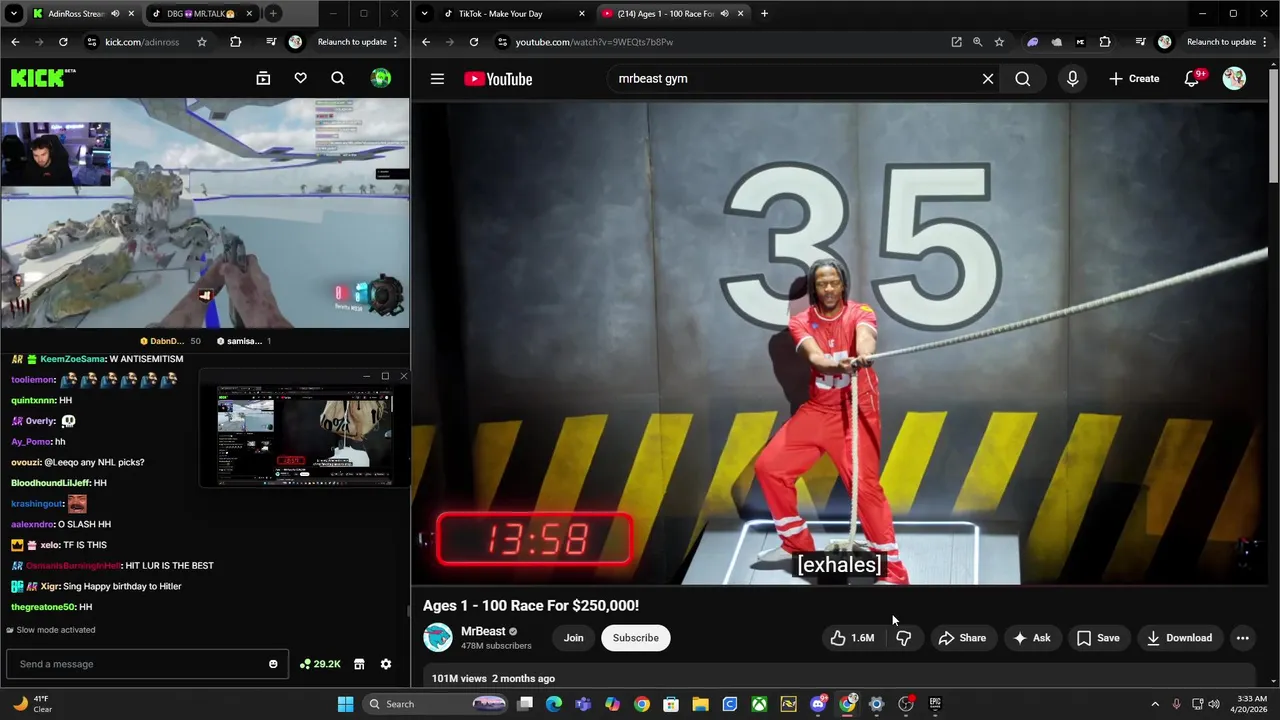The width and height of the screenshot is (1280, 720).
Task: Open Kick profile avatar menu
Action: 381,78
